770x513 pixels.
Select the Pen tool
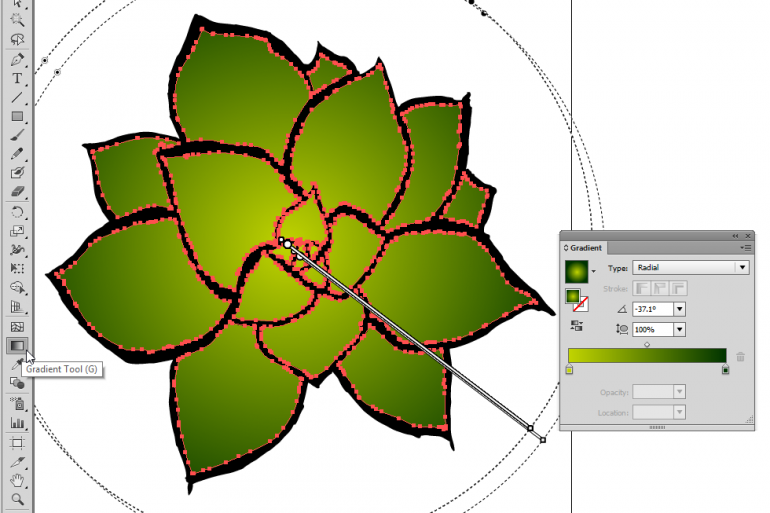(x=17, y=59)
